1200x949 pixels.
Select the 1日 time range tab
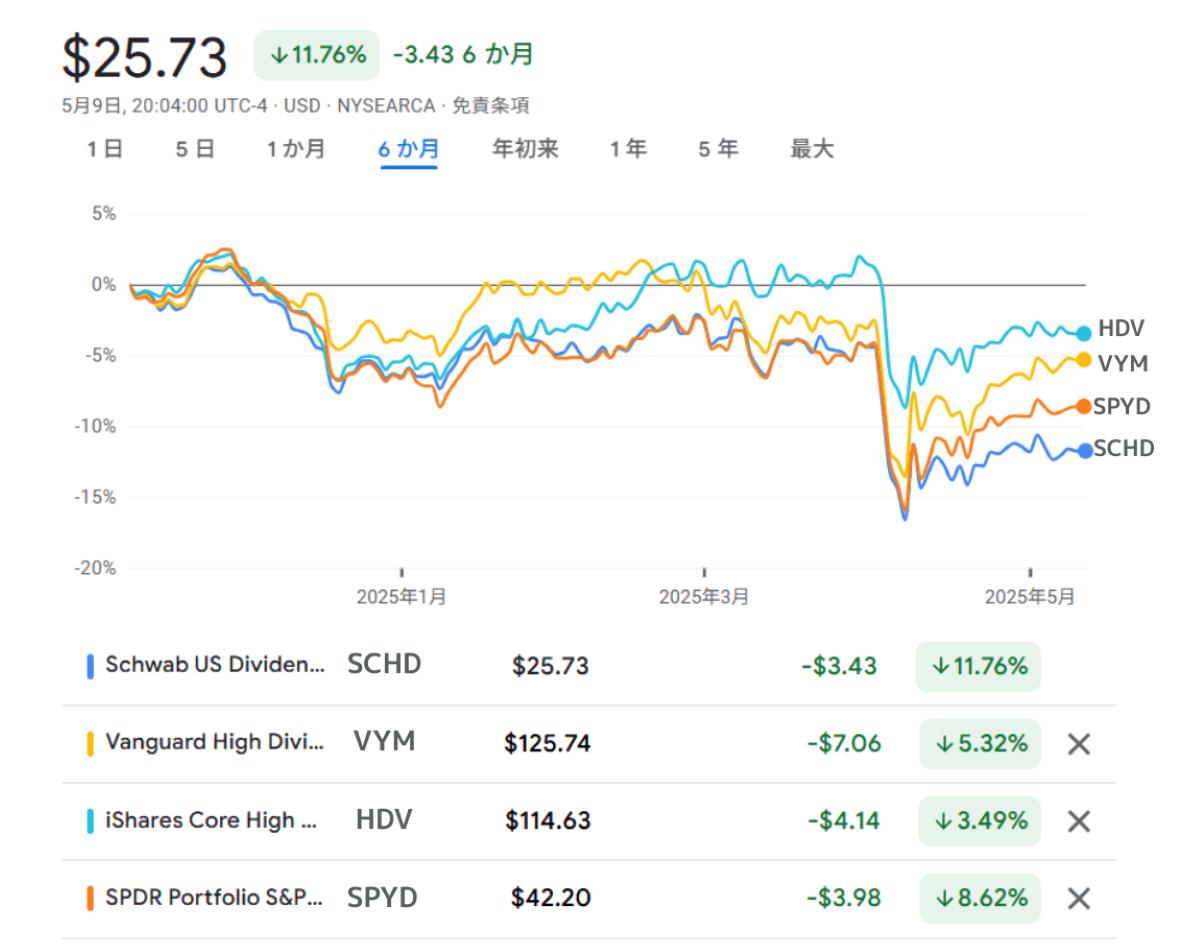tap(105, 150)
